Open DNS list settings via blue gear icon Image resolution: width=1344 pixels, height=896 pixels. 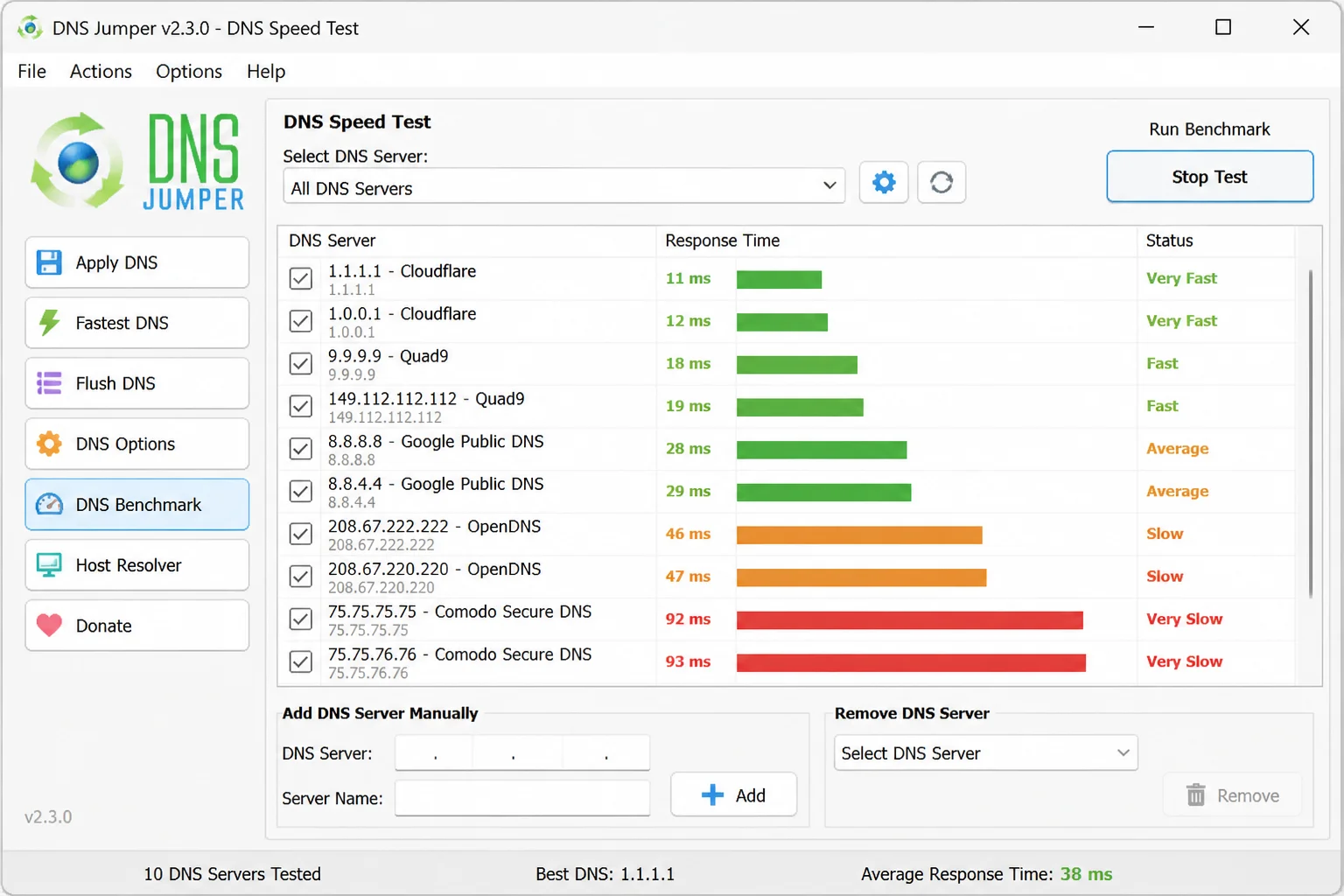coord(884,182)
